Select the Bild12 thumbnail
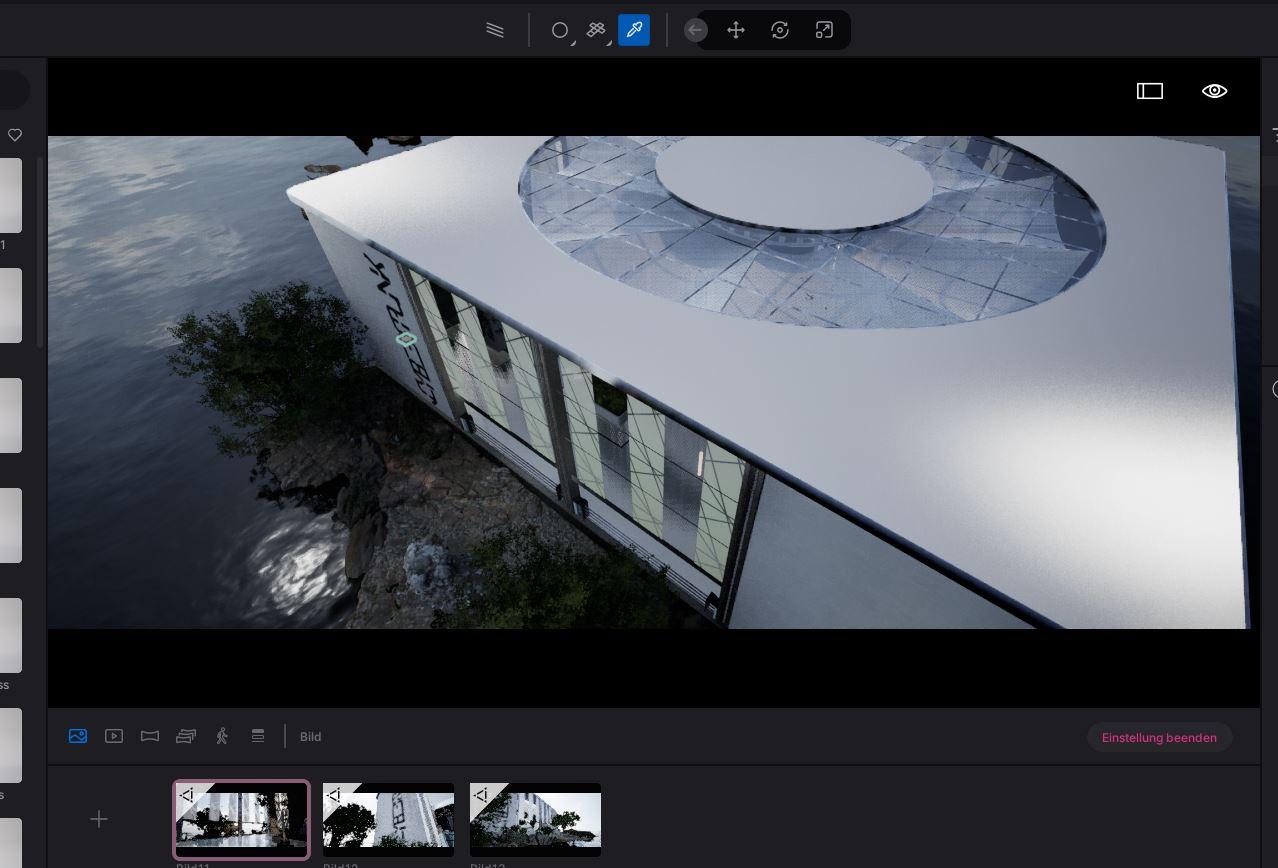The width and height of the screenshot is (1278, 868). [x=388, y=820]
